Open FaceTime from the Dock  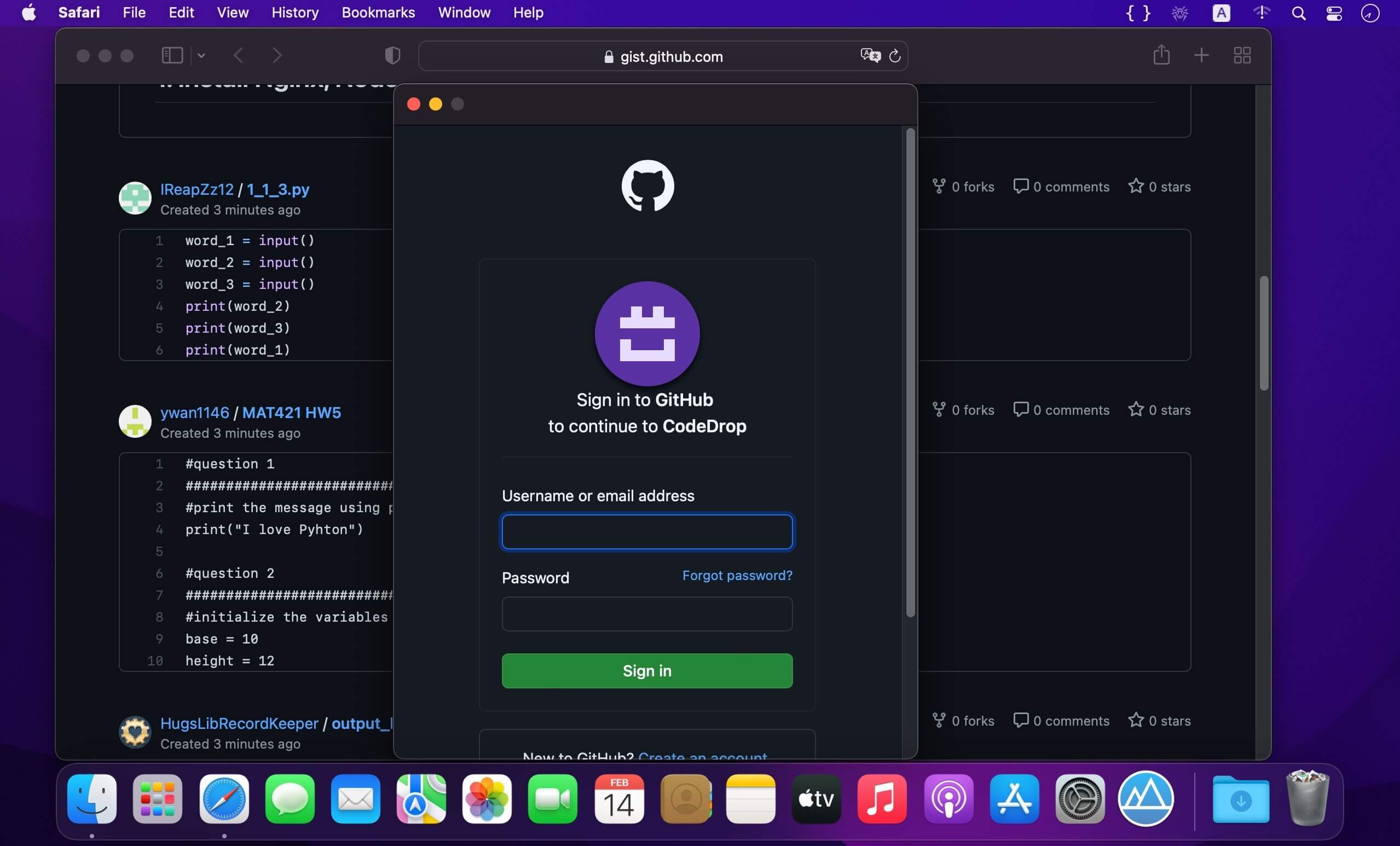point(552,798)
